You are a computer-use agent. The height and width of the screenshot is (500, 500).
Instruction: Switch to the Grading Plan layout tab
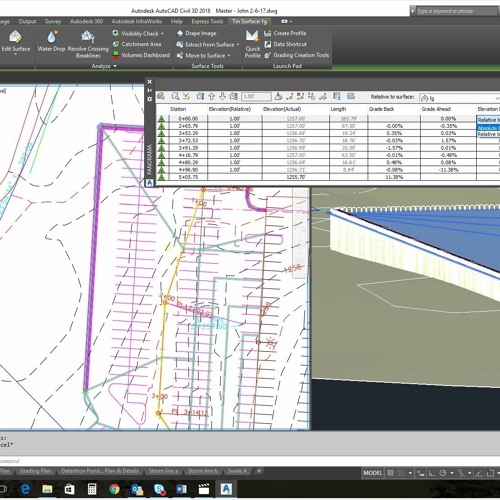[36, 471]
